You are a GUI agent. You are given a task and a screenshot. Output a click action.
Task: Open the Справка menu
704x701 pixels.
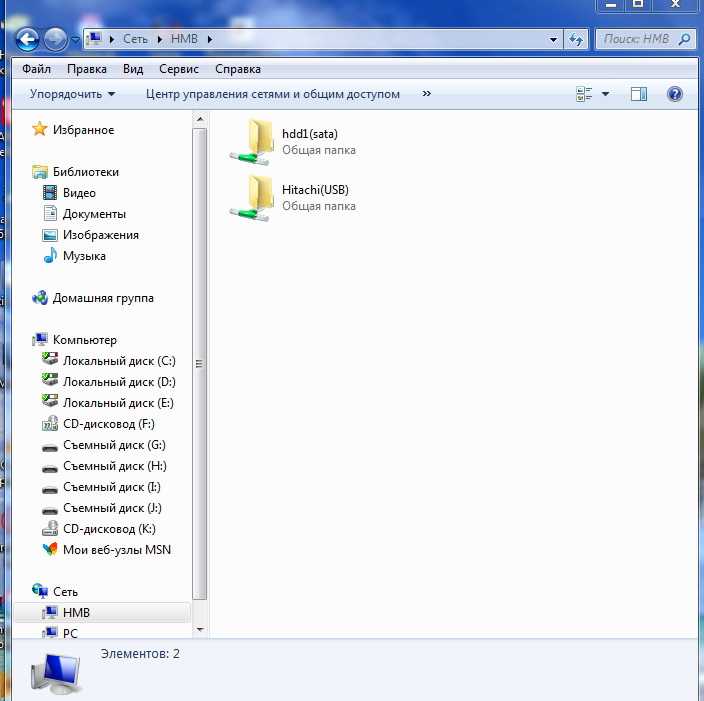click(x=238, y=69)
